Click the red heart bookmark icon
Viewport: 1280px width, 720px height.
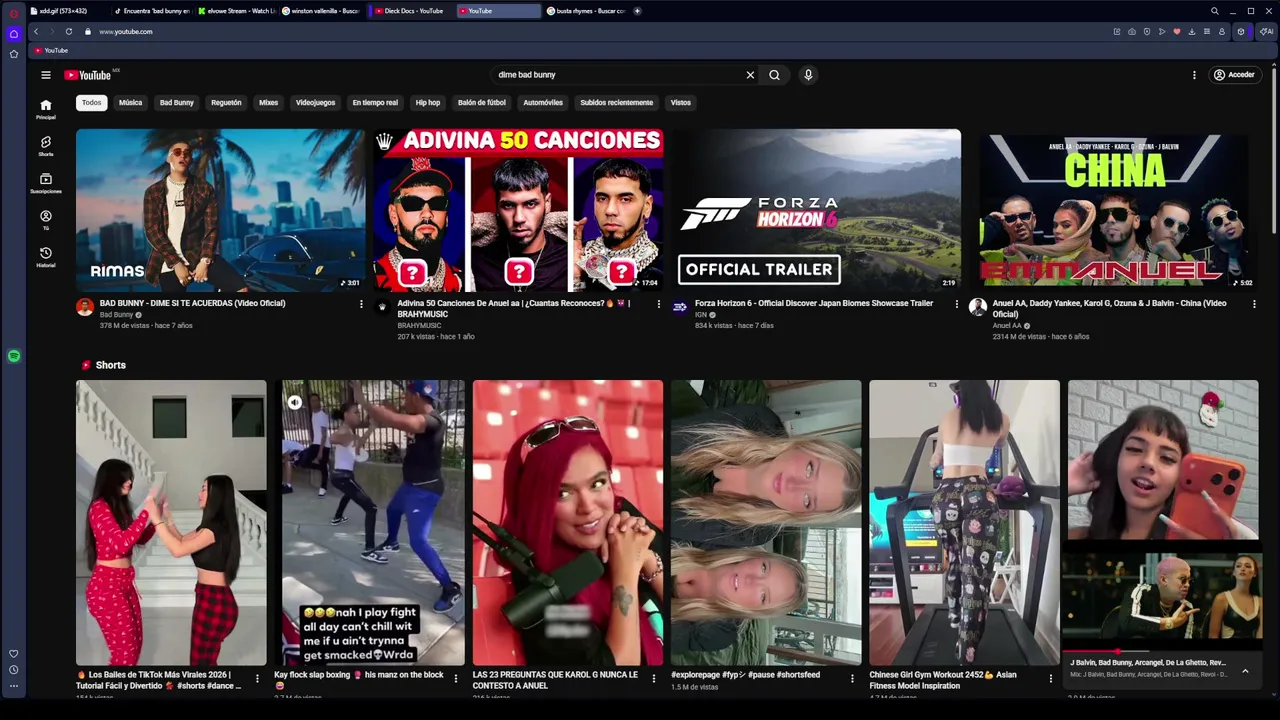click(x=1177, y=32)
